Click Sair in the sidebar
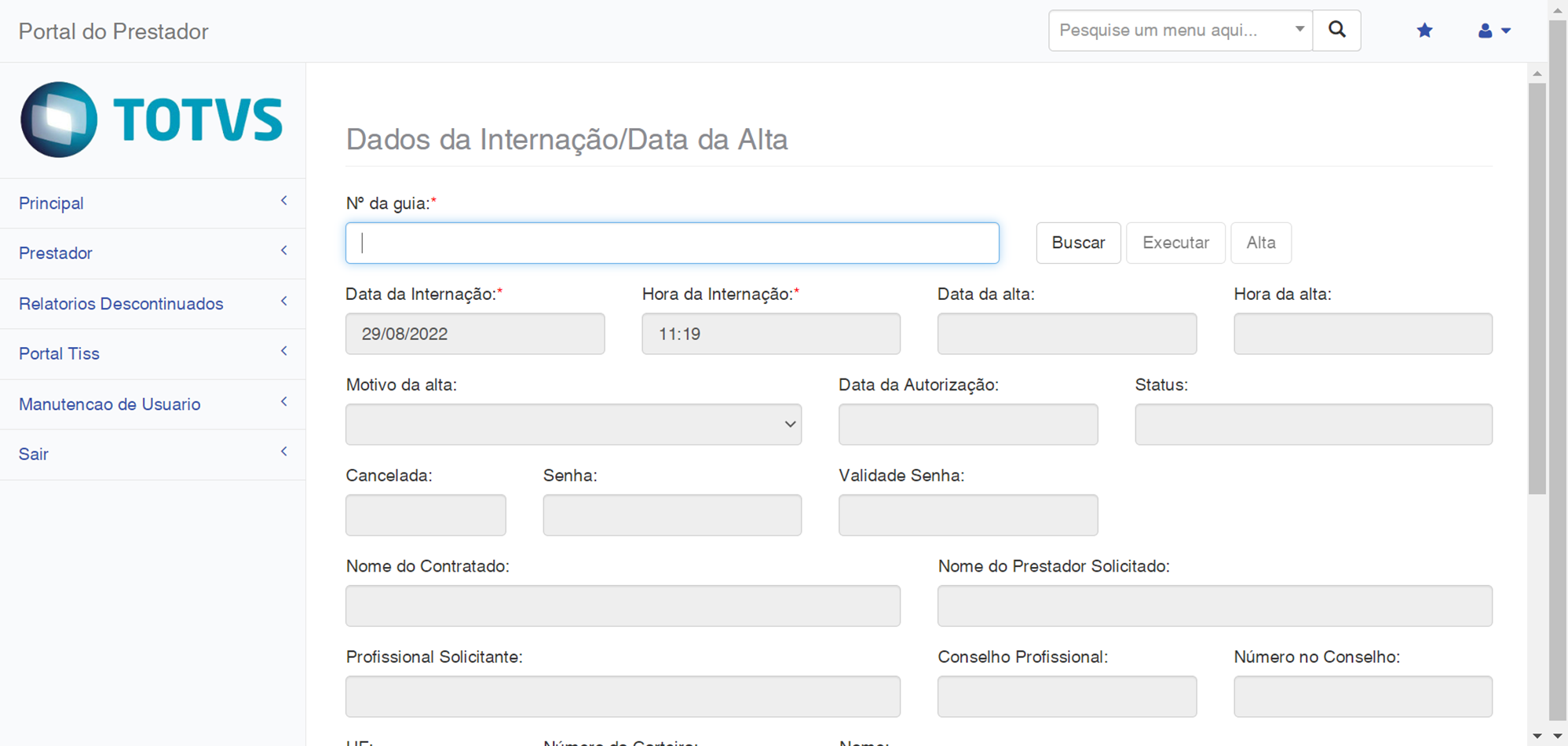This screenshot has height=746, width=1568. point(34,454)
